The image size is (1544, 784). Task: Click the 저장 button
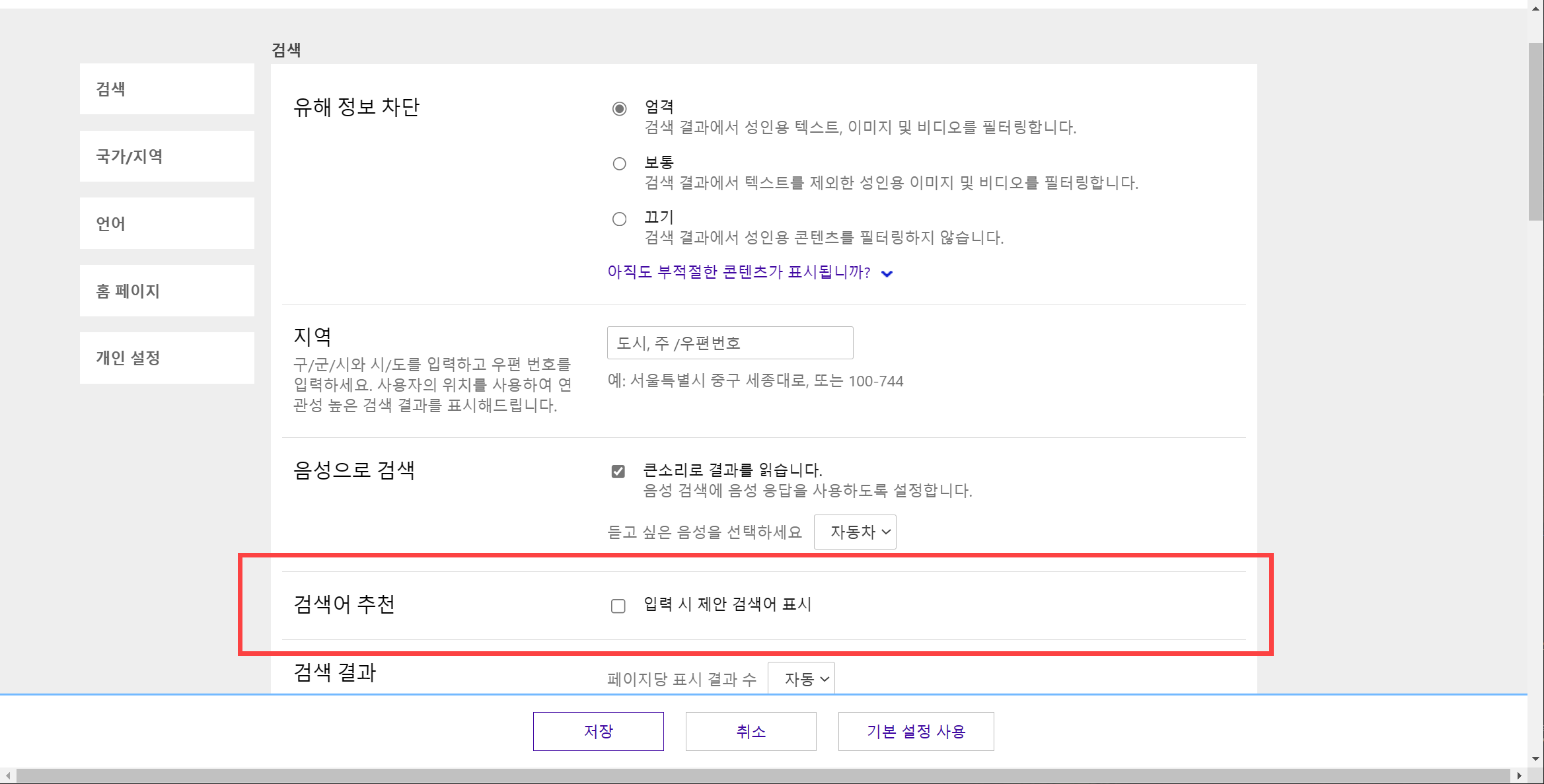[598, 731]
